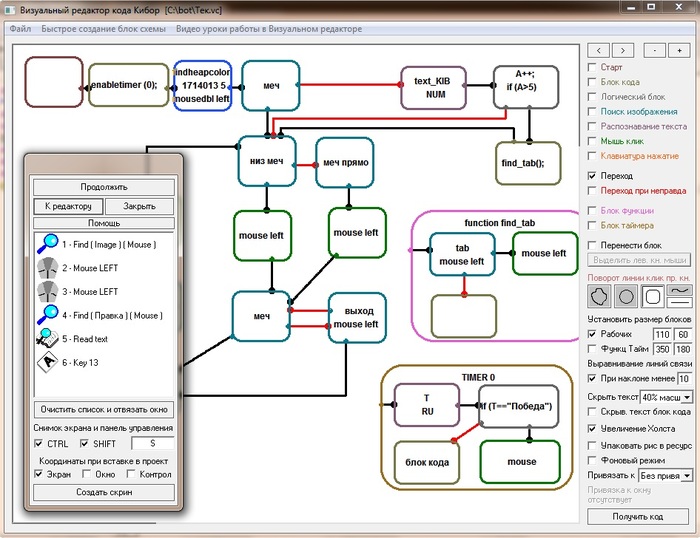Screen dimensions: 700x538
Task: Pick the rounded rectangle block shape
Action: pos(653,296)
